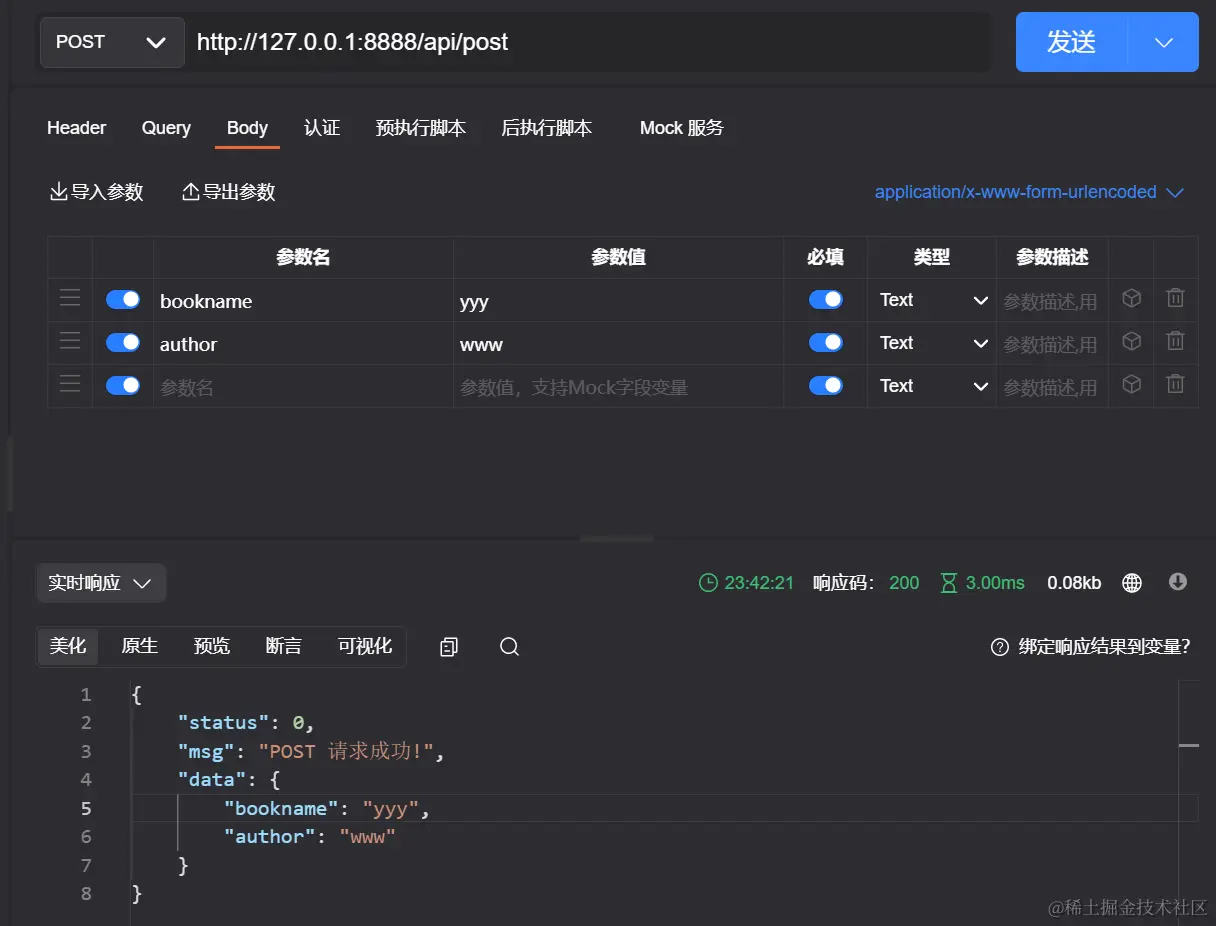Select the 美化 response view tab
This screenshot has width=1216, height=926.
point(68,646)
